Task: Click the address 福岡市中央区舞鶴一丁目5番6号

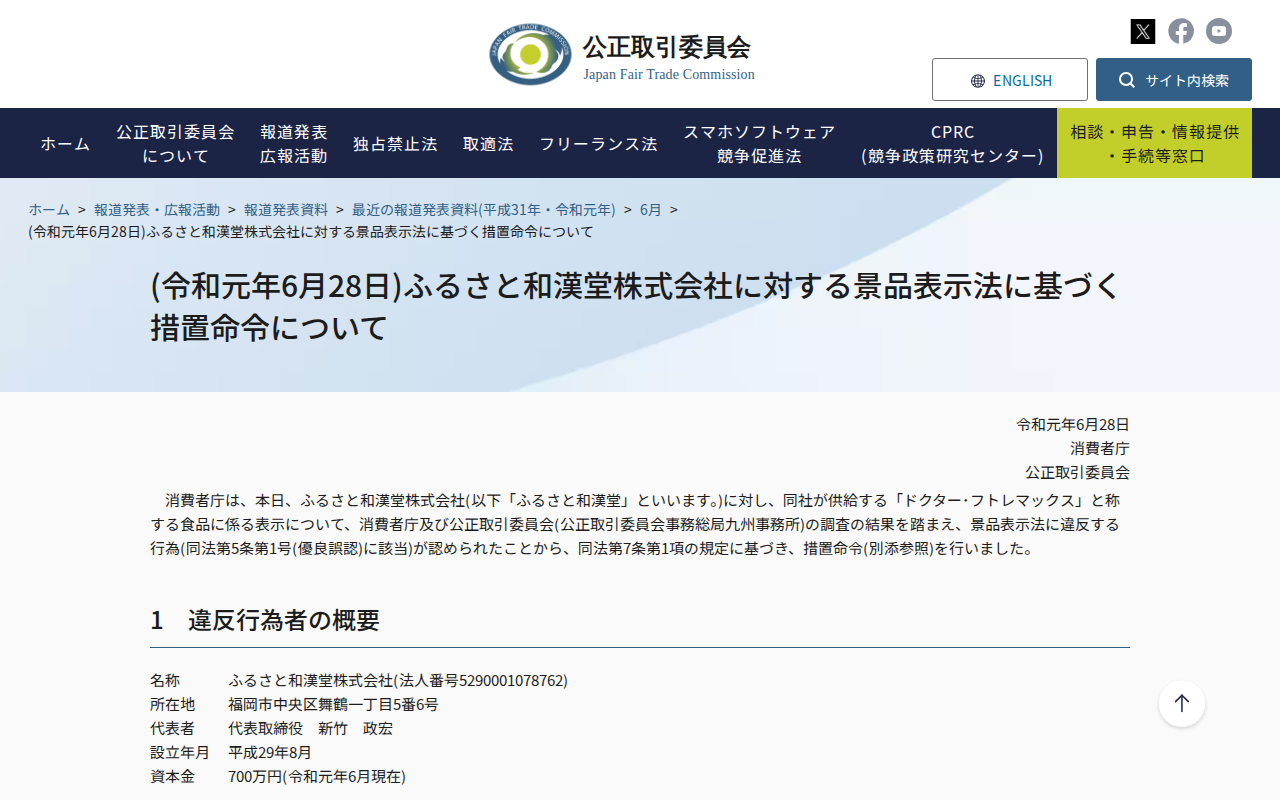Action: click(333, 705)
